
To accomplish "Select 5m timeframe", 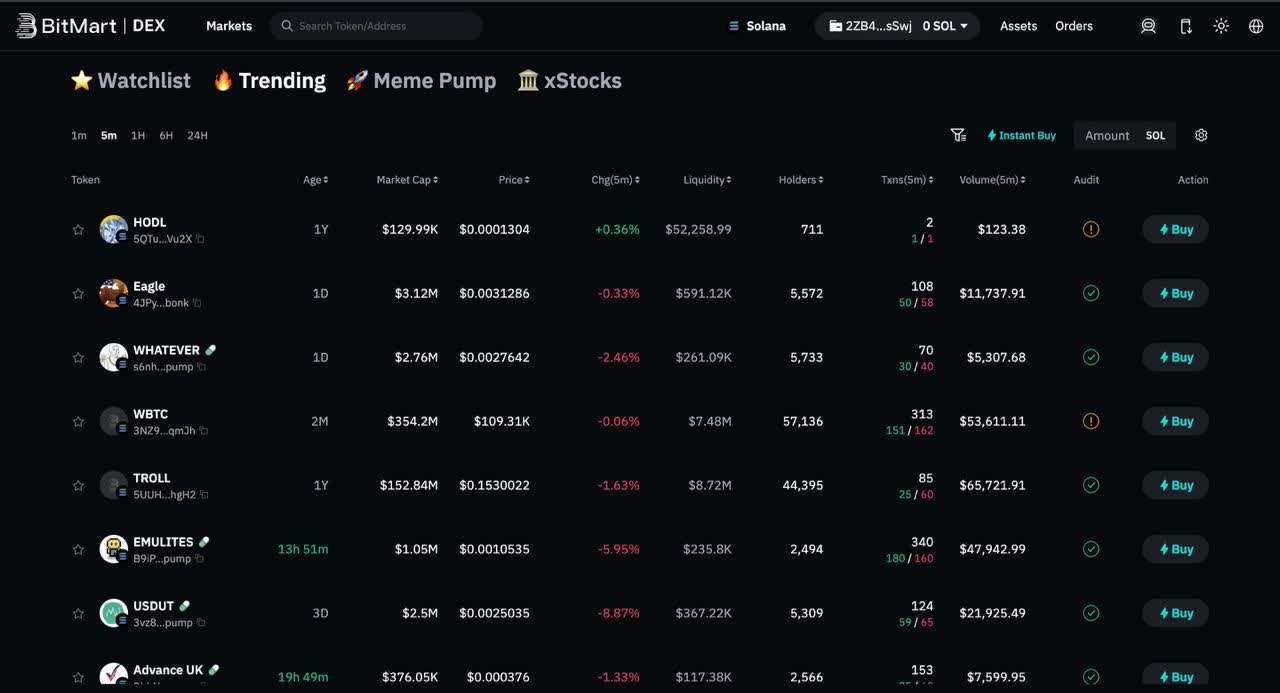I will (108, 135).
